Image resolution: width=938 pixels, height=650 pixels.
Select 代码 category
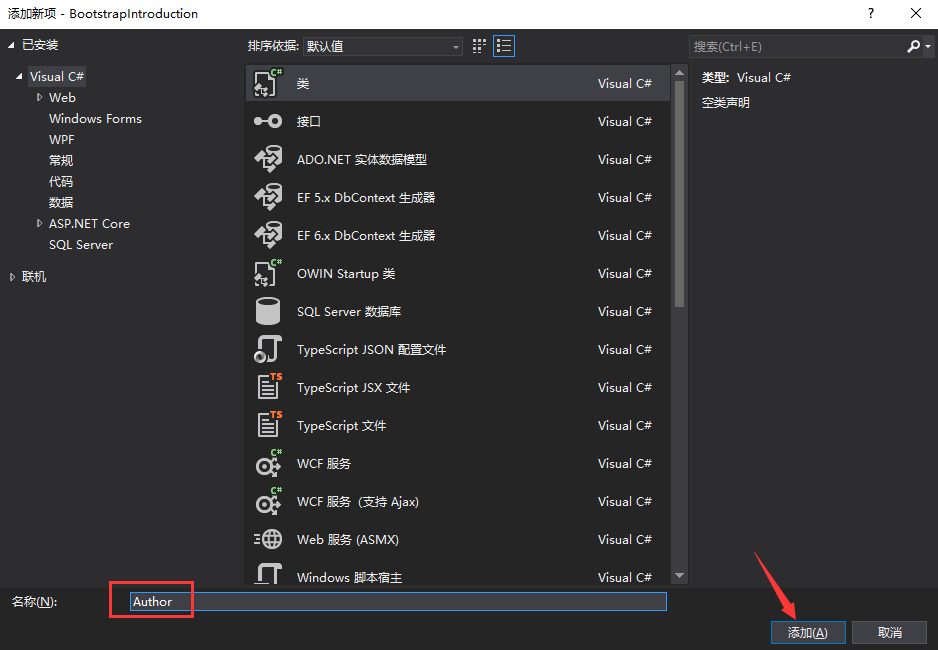[61, 181]
